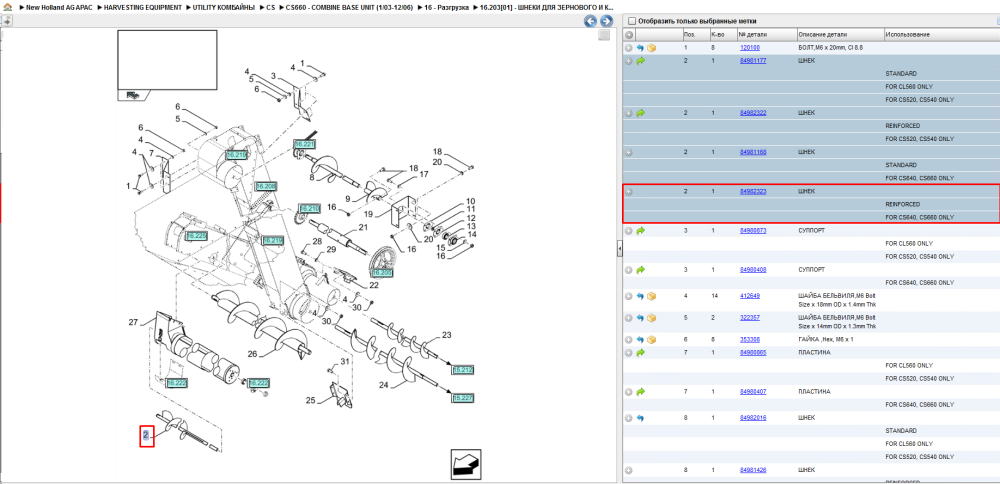Go to previous diagram with left arrow
This screenshot has height=484, width=1000.
click(x=591, y=21)
